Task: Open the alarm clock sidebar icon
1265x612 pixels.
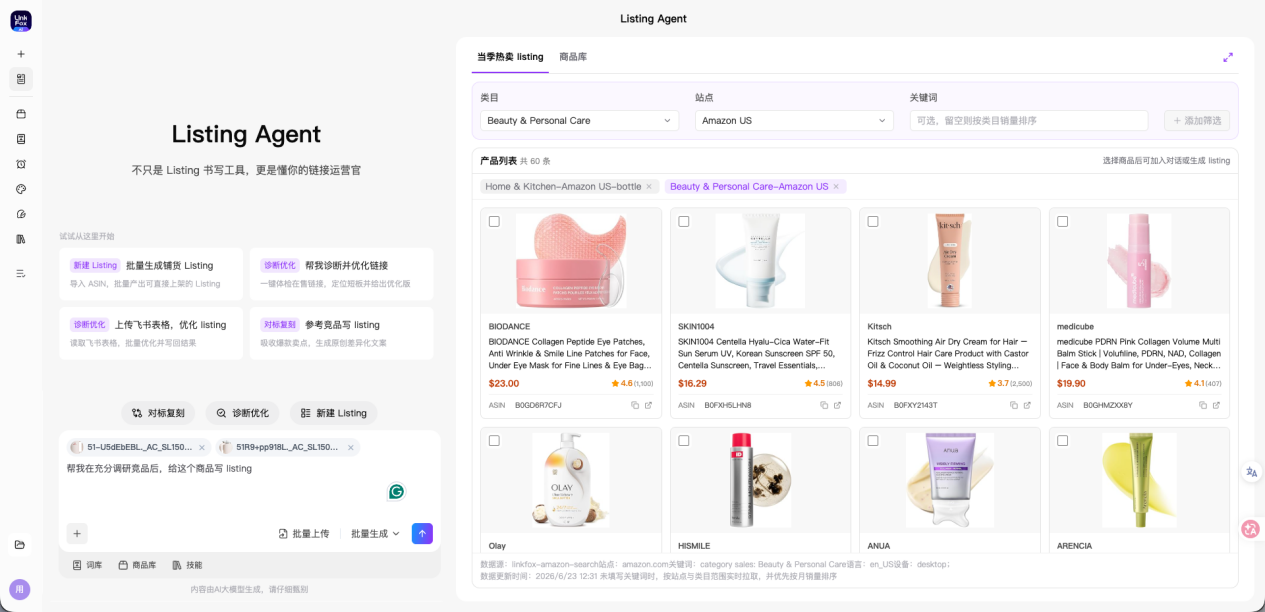Action: click(x=21, y=164)
